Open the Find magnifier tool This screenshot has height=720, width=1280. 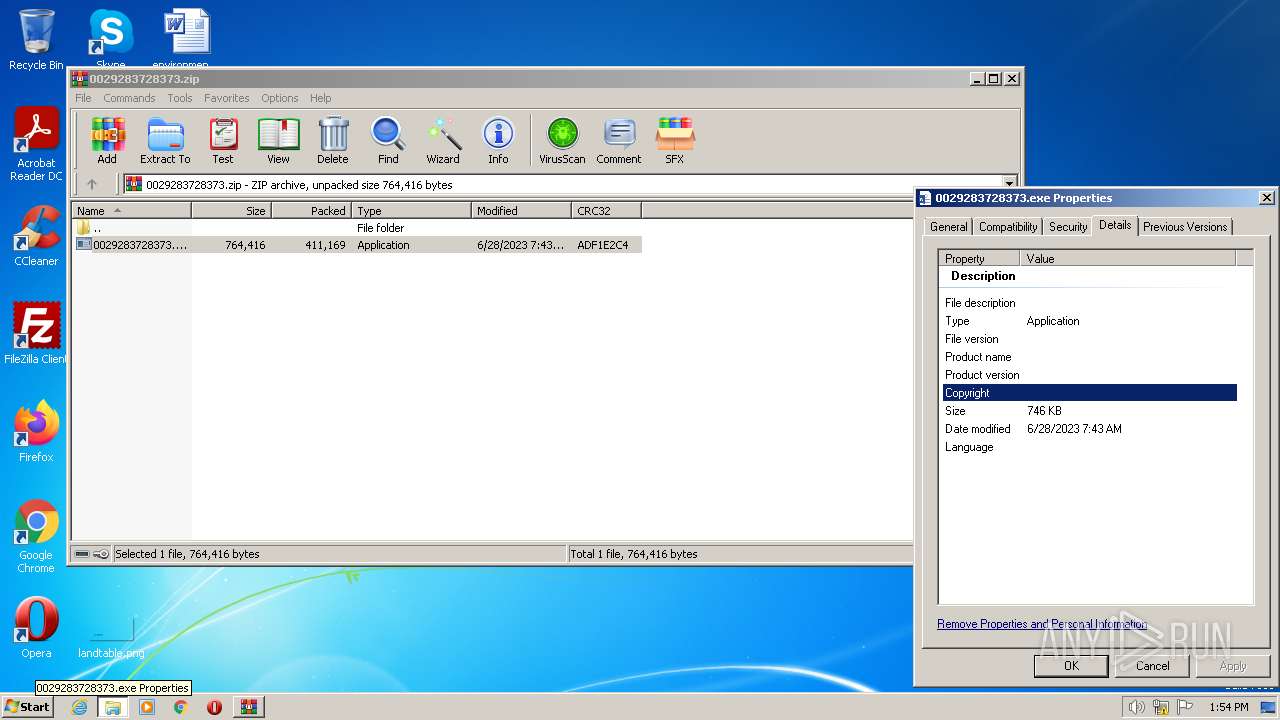point(388,140)
